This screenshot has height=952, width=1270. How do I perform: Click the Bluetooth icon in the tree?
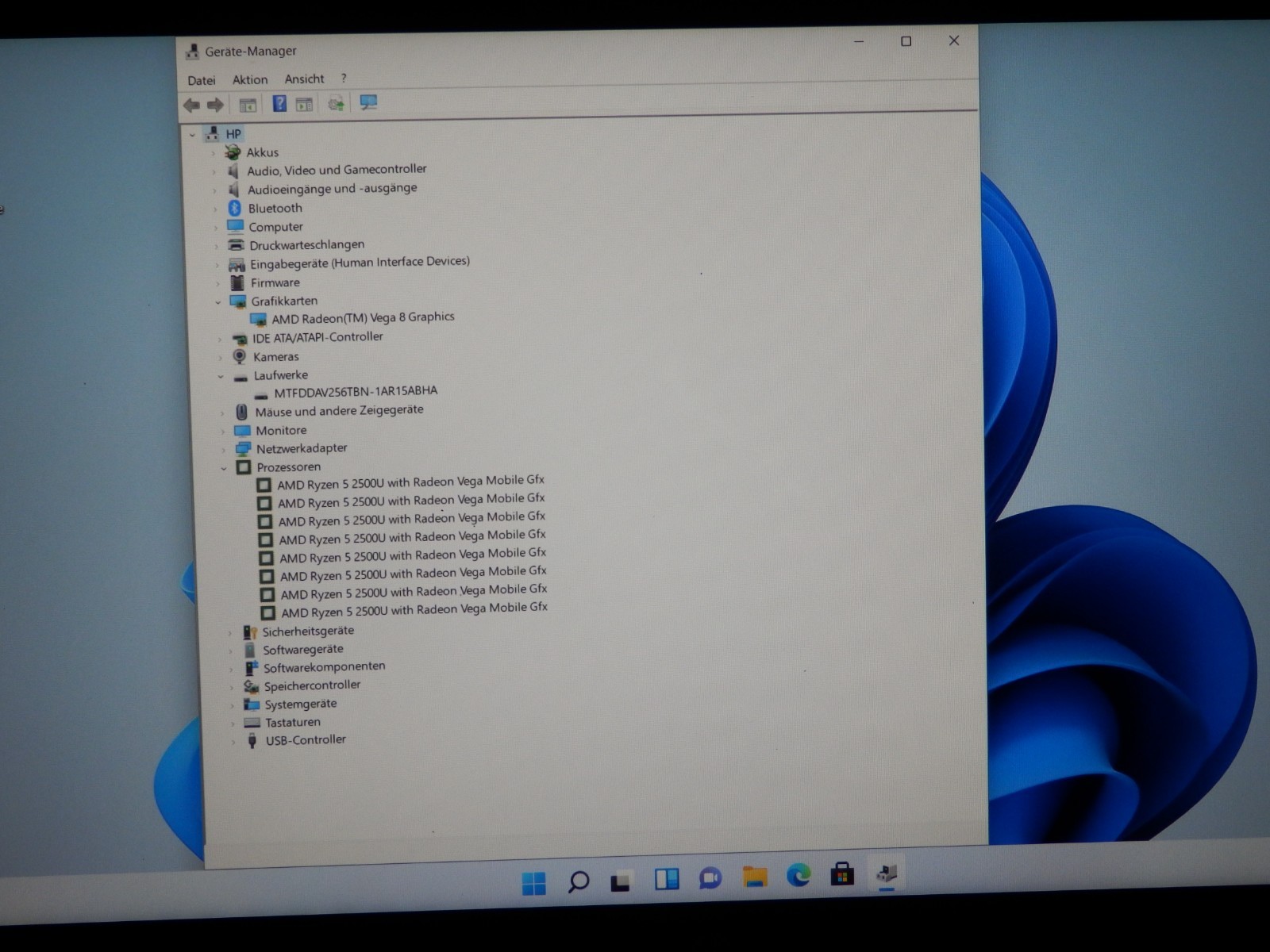[x=234, y=208]
